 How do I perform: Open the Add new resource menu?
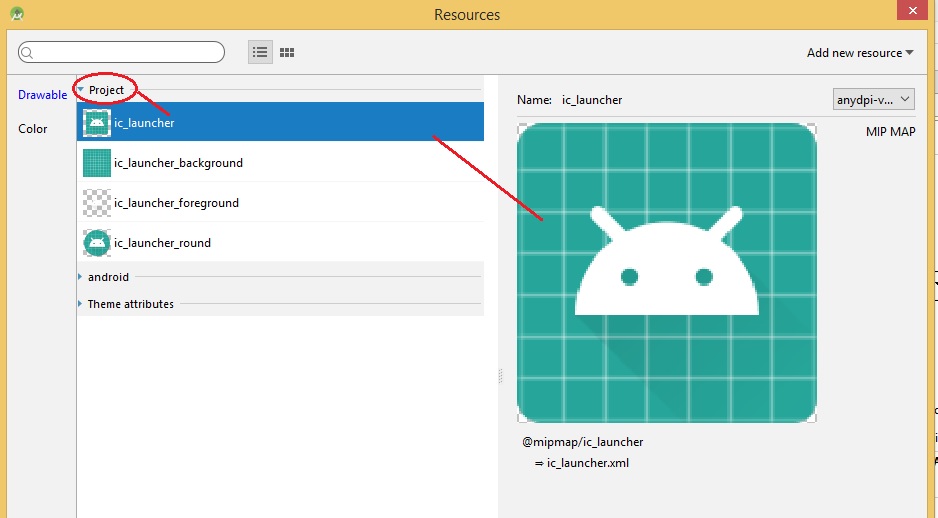click(860, 53)
